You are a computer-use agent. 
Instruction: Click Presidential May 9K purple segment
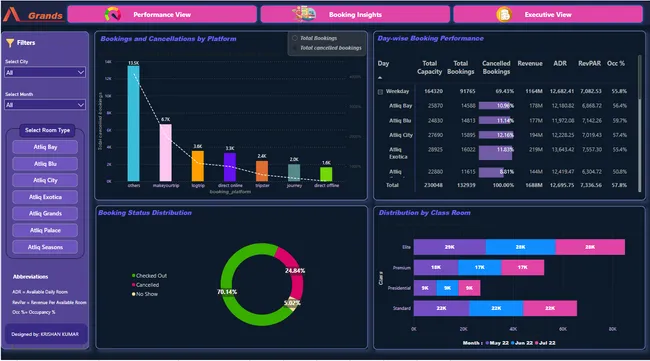pyautogui.click(x=425, y=288)
